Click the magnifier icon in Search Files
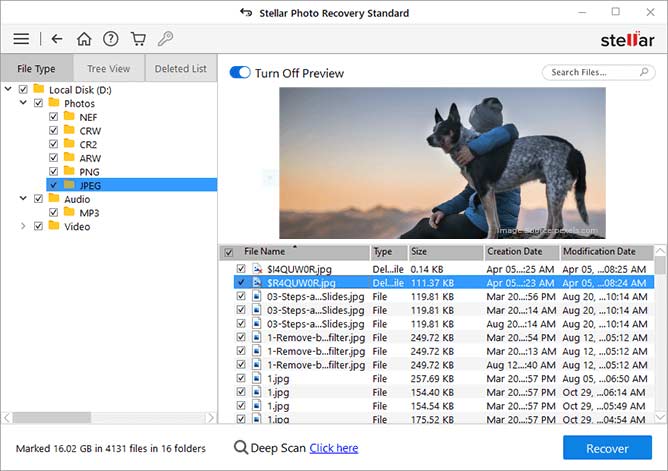Image resolution: width=668 pixels, height=471 pixels. coord(644,72)
